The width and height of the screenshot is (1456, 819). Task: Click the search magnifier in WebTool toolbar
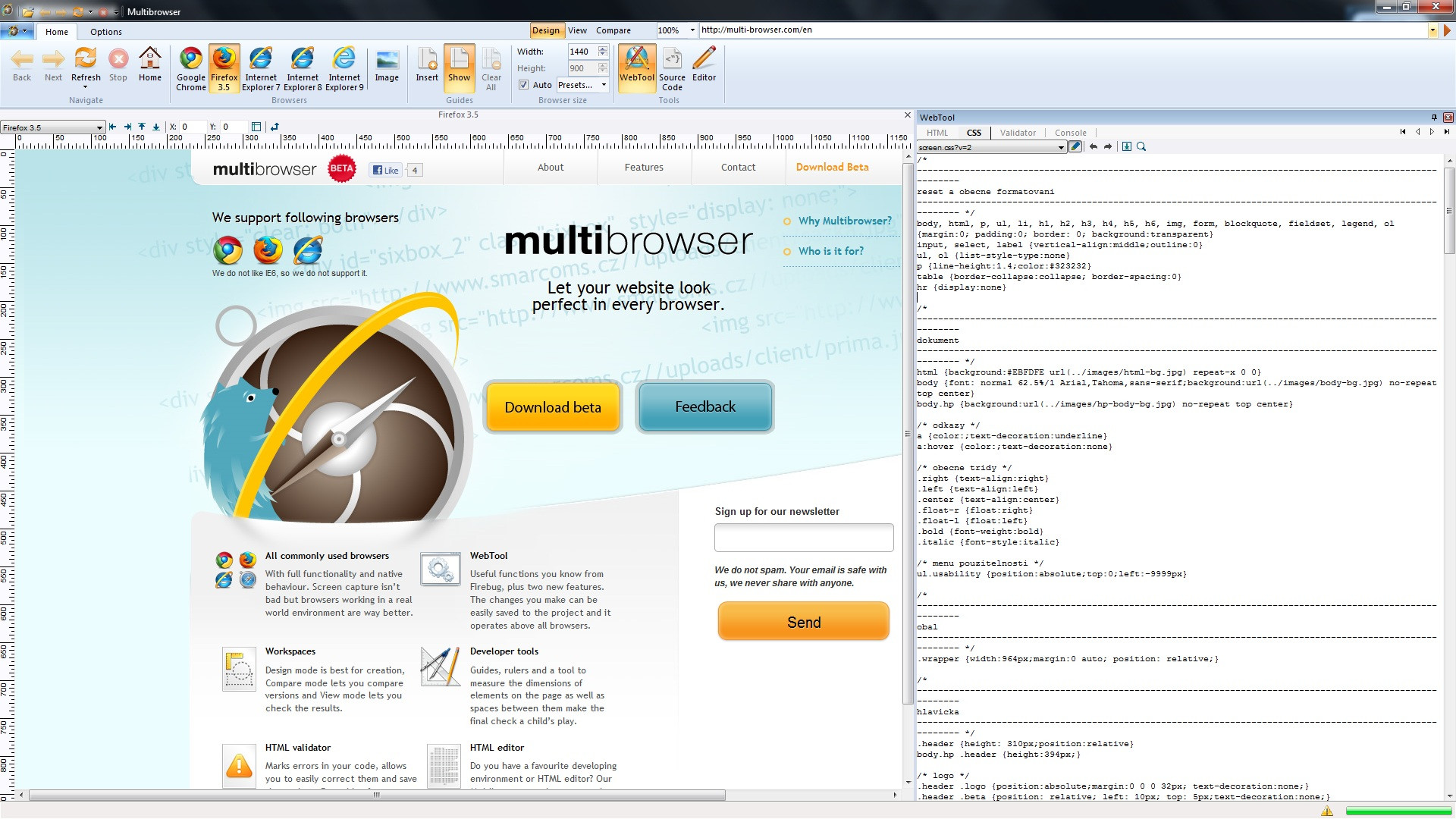tap(1141, 146)
